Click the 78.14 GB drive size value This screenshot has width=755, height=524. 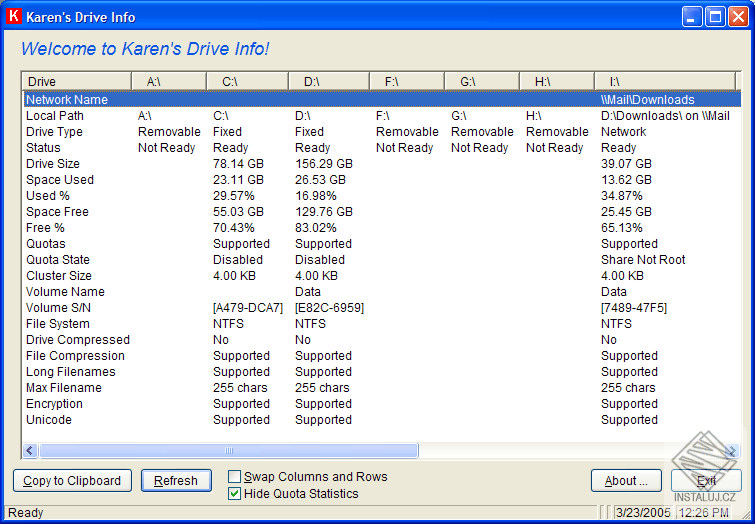point(238,163)
